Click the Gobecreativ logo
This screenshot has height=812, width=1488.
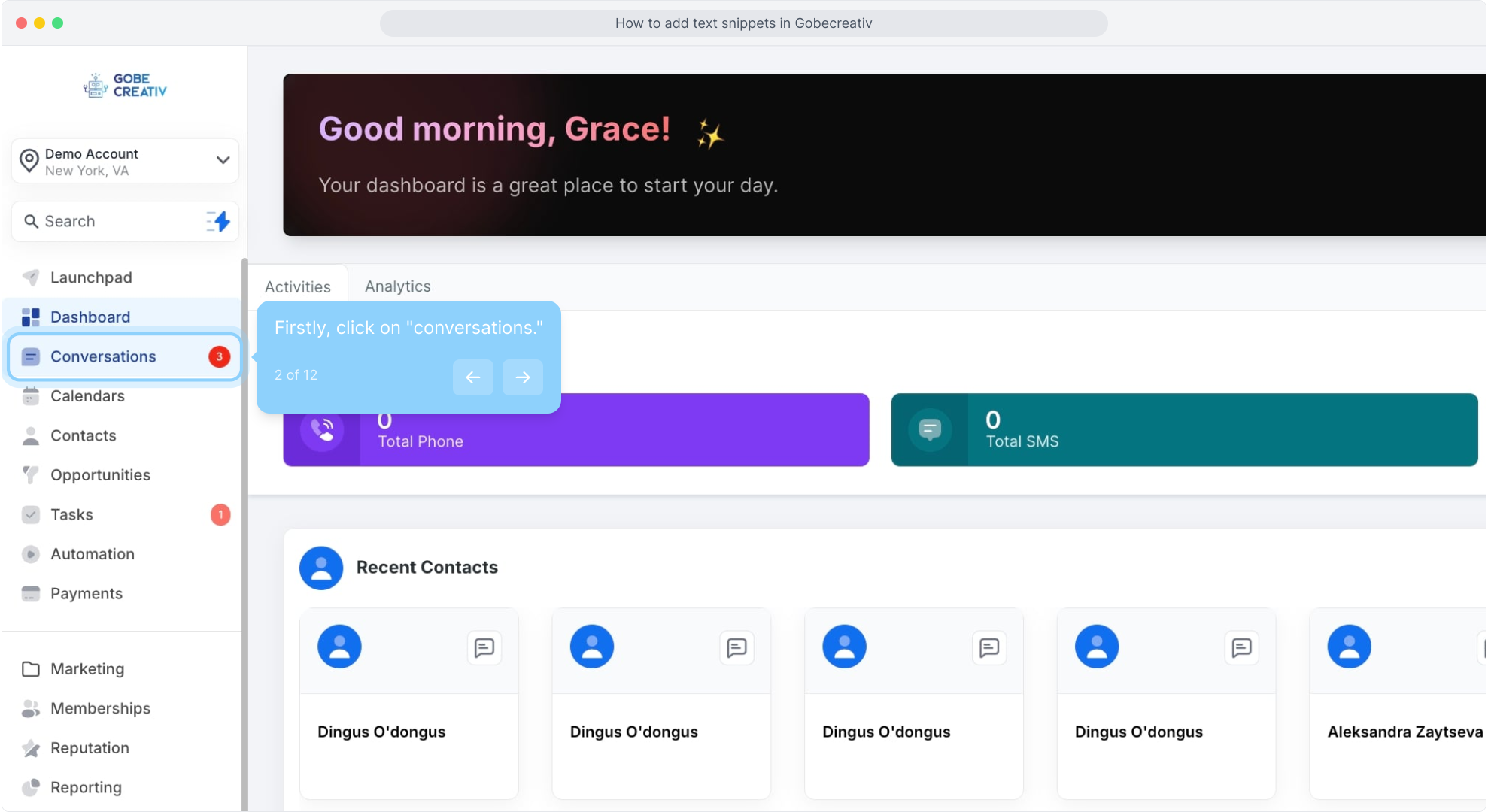125,86
